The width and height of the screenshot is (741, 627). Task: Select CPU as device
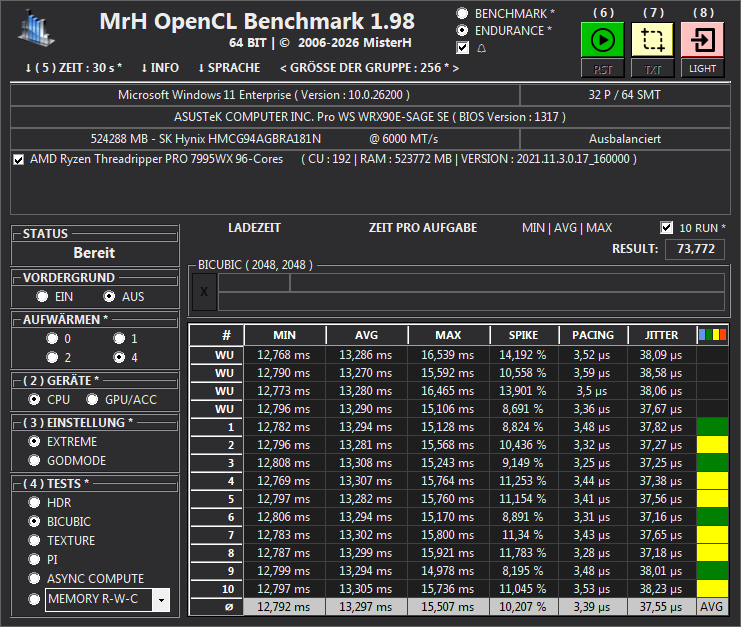(34, 399)
